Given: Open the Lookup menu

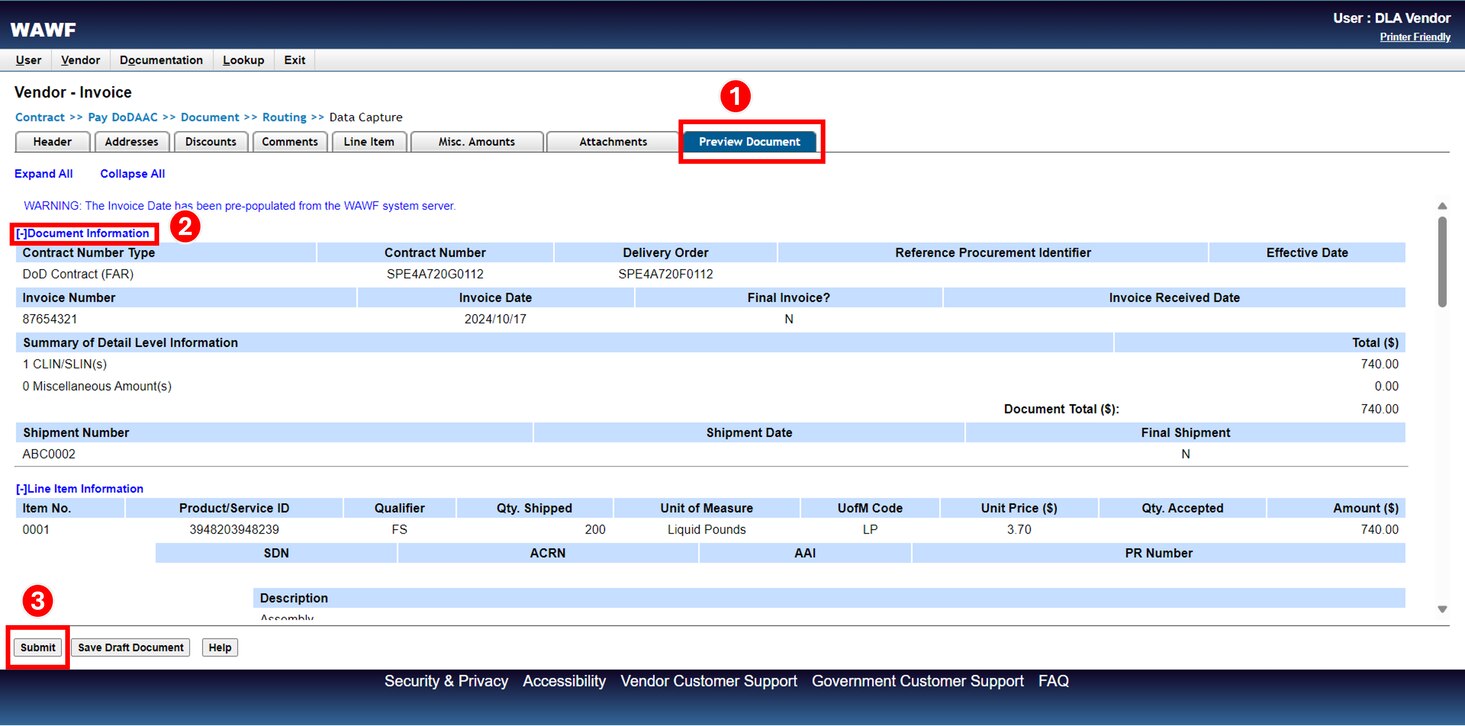Looking at the screenshot, I should [243, 60].
